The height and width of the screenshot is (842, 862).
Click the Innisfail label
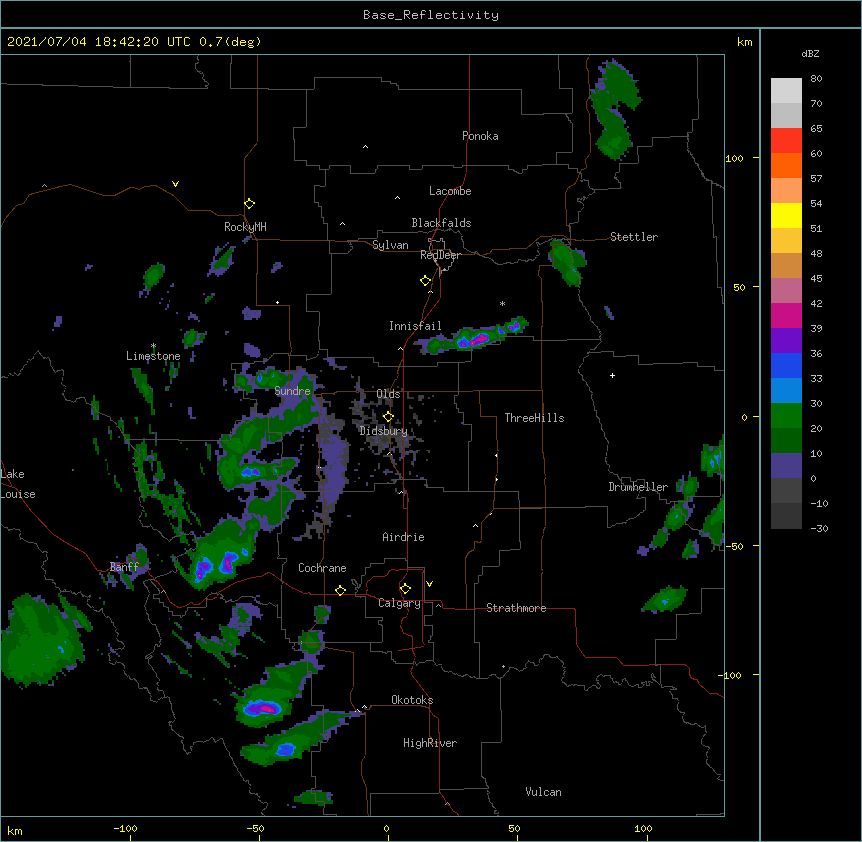click(x=415, y=326)
